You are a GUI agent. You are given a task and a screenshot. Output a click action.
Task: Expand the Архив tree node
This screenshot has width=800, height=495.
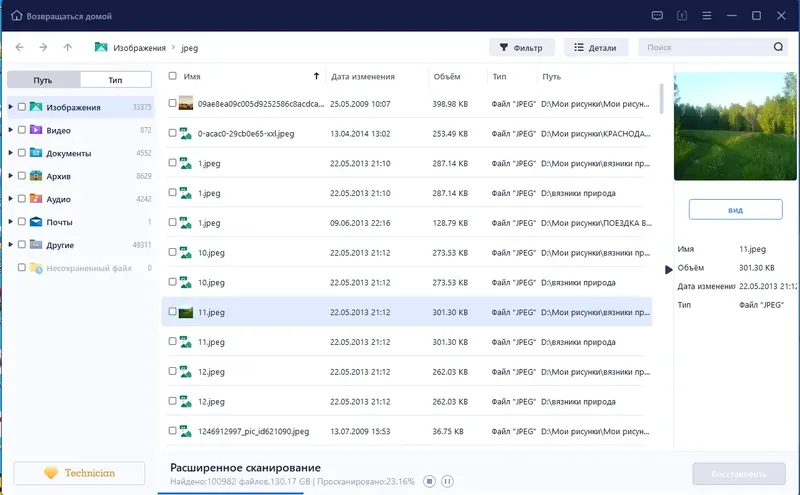click(x=10, y=176)
